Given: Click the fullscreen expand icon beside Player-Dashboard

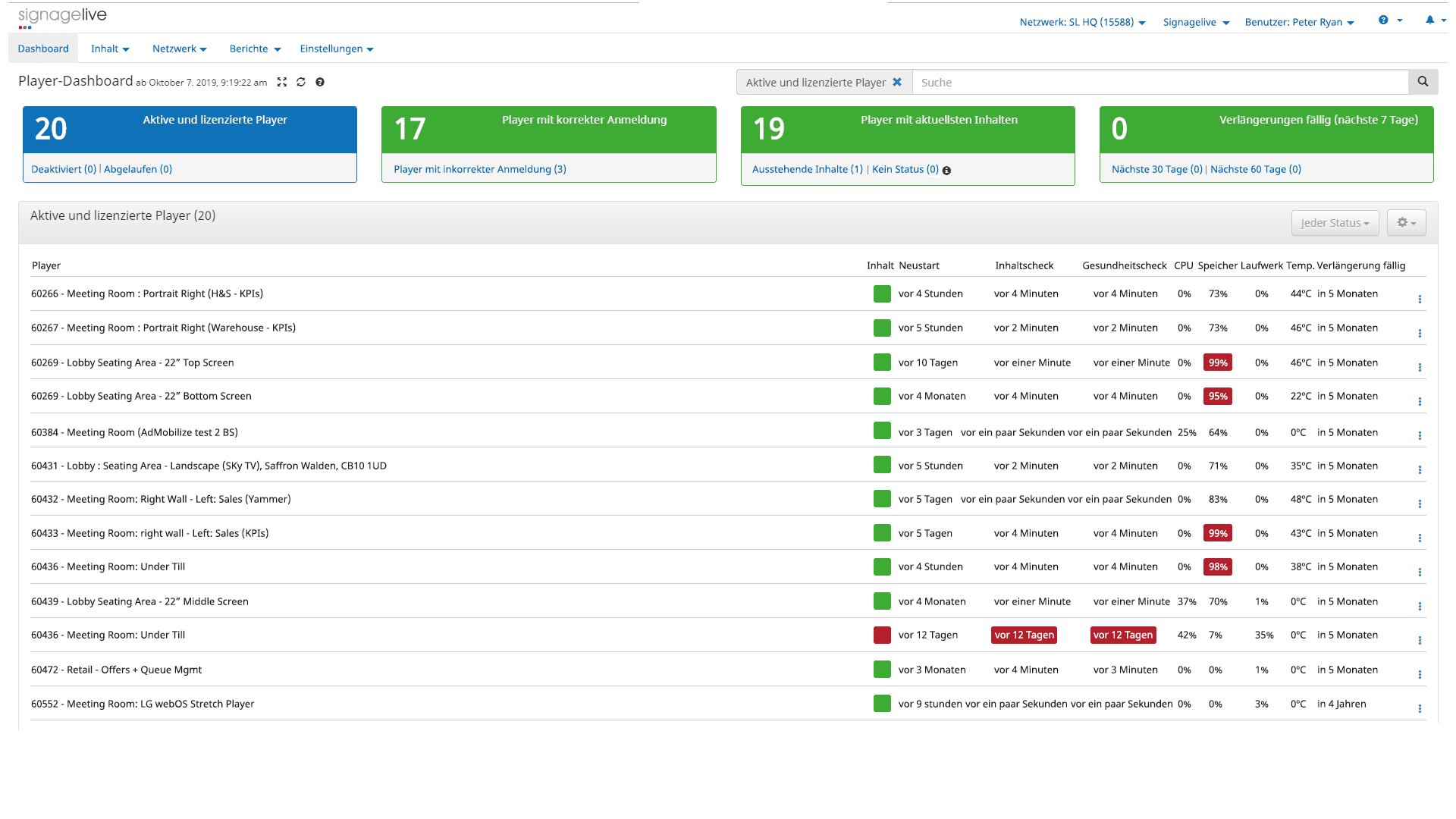Looking at the screenshot, I should tap(281, 82).
